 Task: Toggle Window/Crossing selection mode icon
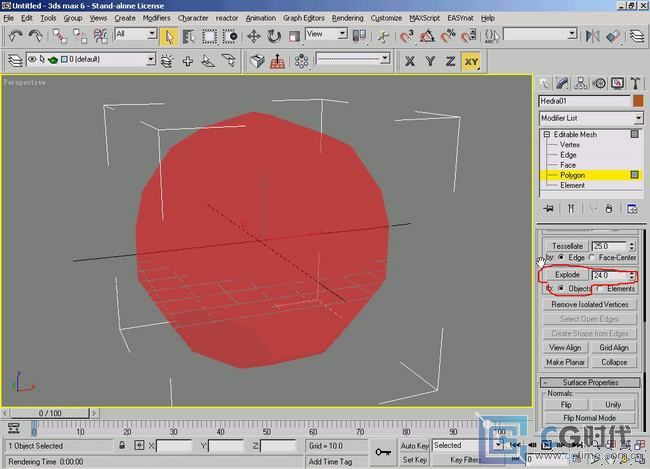tap(230, 36)
